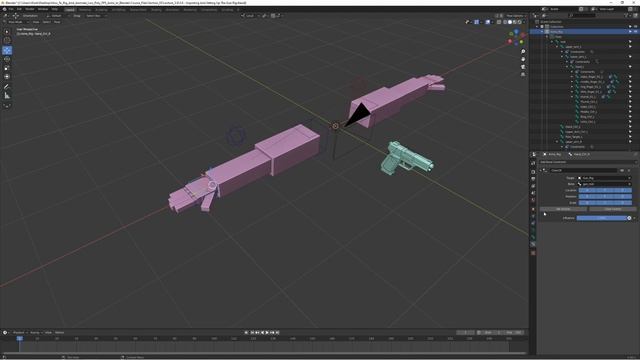
Task: Click the Clear Inverse button
Action: pos(613,209)
